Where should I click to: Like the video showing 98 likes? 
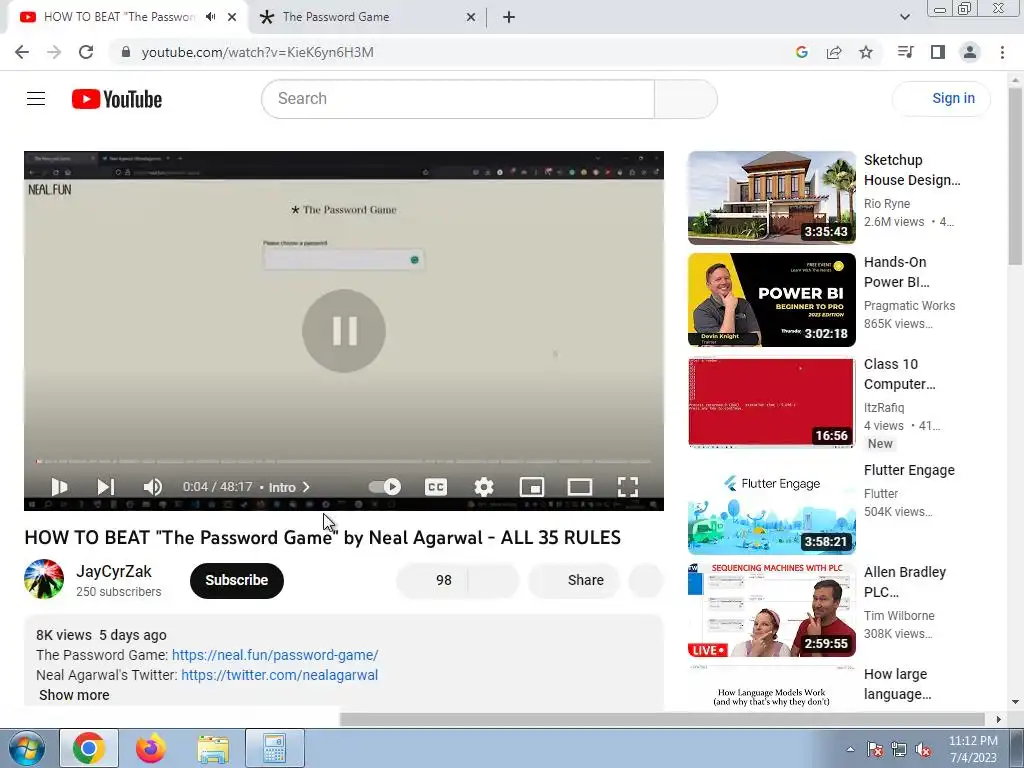(432, 580)
